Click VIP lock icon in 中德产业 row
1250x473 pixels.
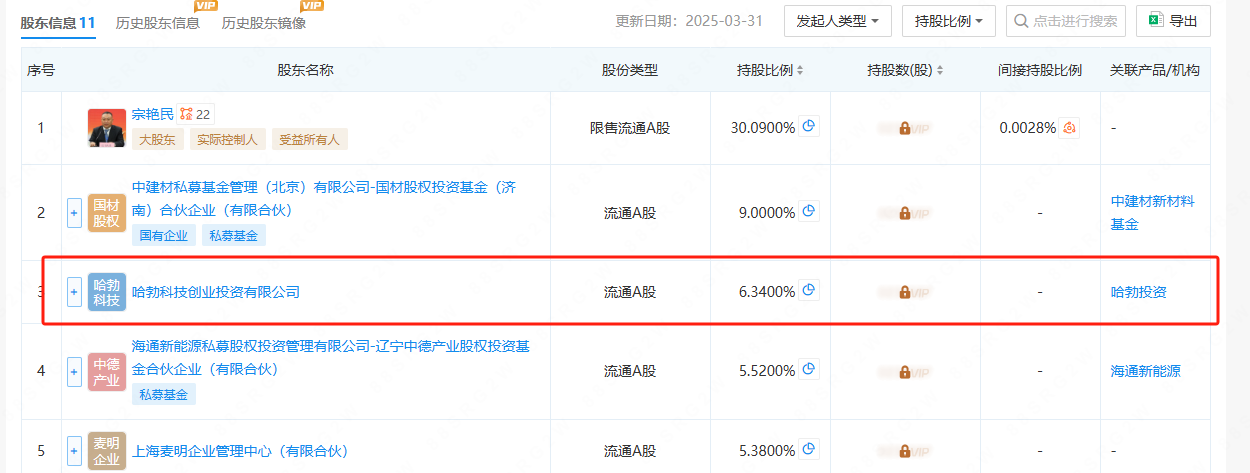click(904, 371)
